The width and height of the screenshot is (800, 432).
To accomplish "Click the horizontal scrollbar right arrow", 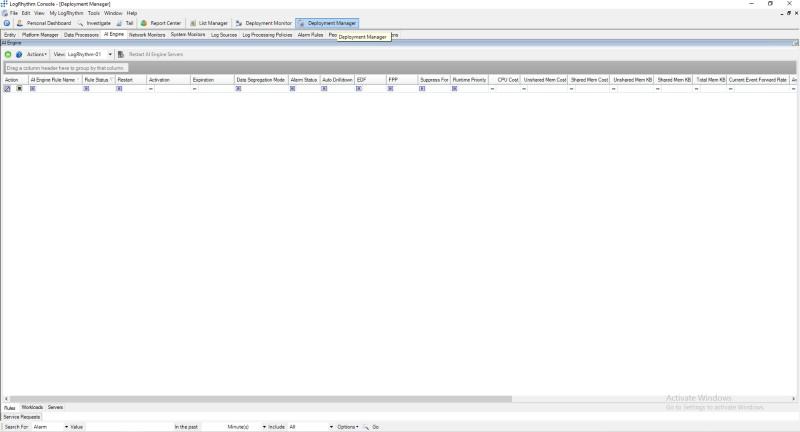I will tap(793, 399).
